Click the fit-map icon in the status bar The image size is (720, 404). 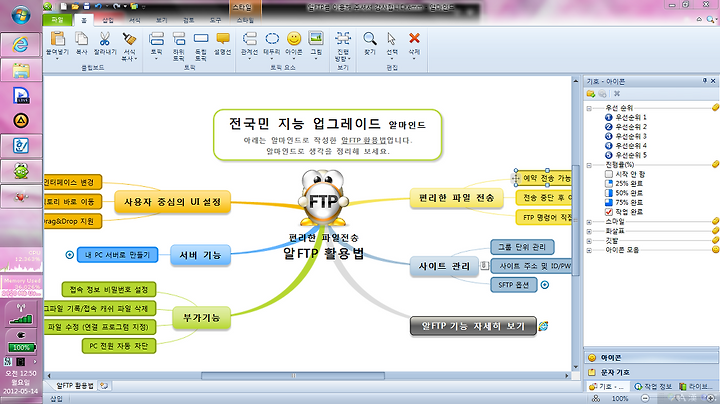click(x=596, y=398)
